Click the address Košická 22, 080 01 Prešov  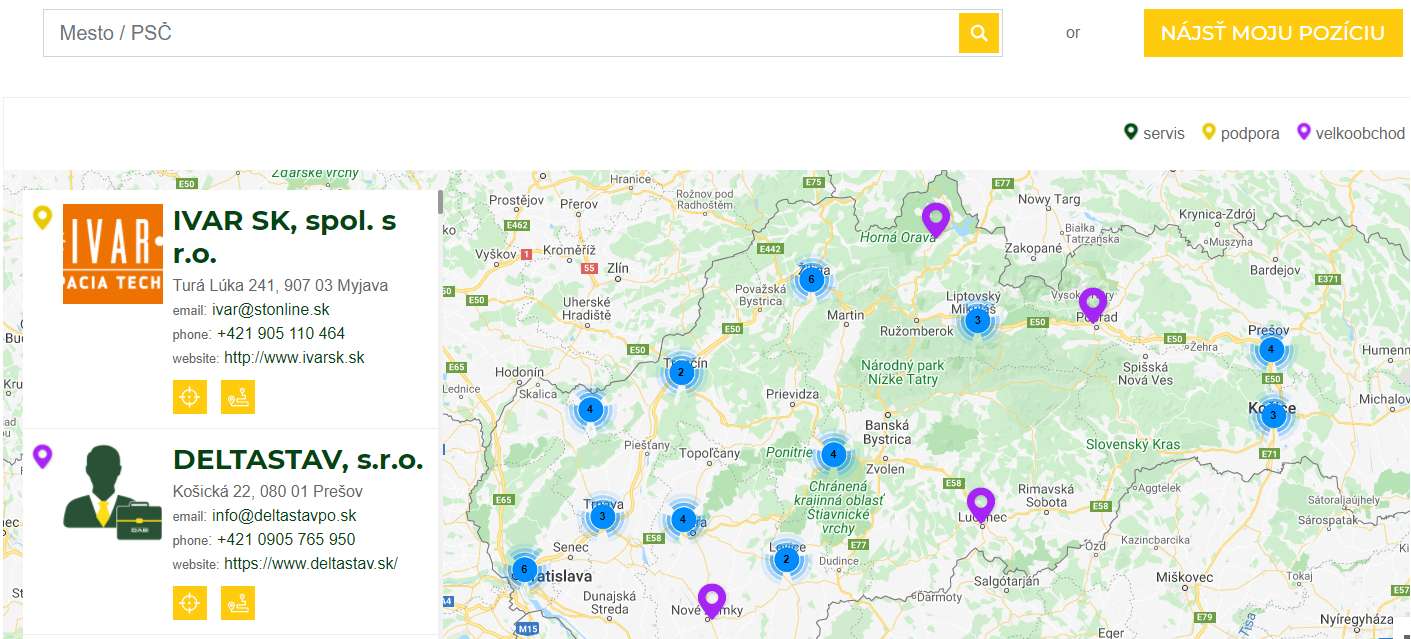click(268, 492)
